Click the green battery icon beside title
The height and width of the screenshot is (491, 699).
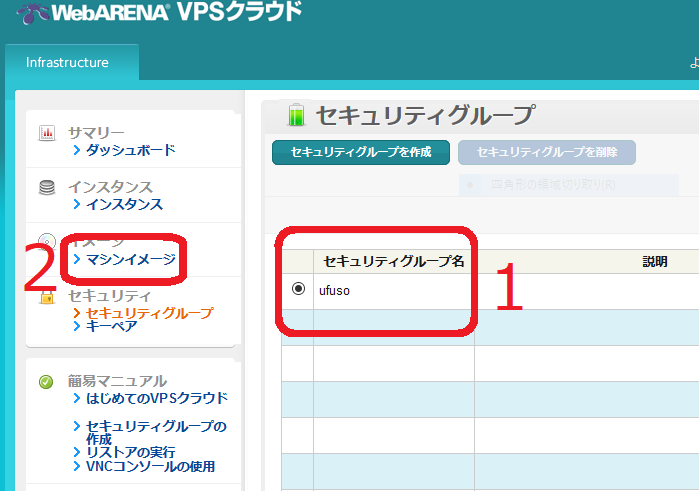[x=295, y=115]
